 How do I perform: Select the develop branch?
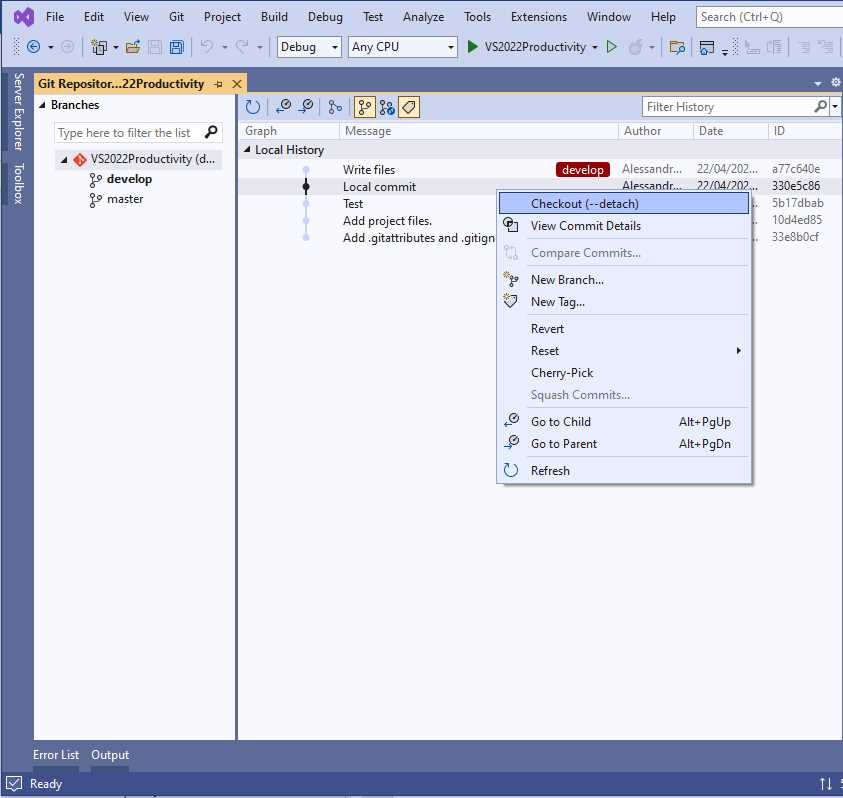pyautogui.click(x=129, y=179)
